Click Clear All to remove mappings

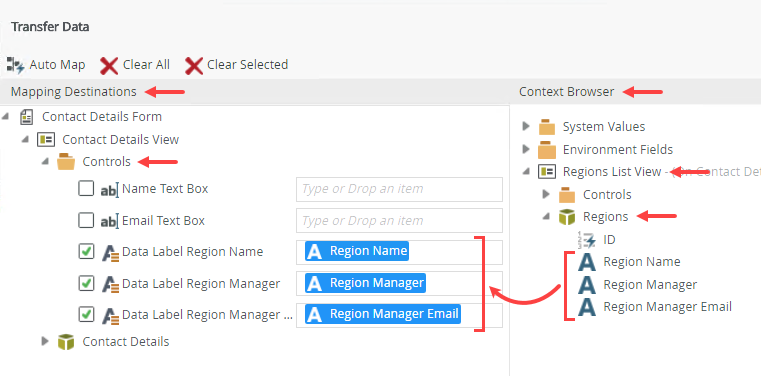tap(146, 65)
